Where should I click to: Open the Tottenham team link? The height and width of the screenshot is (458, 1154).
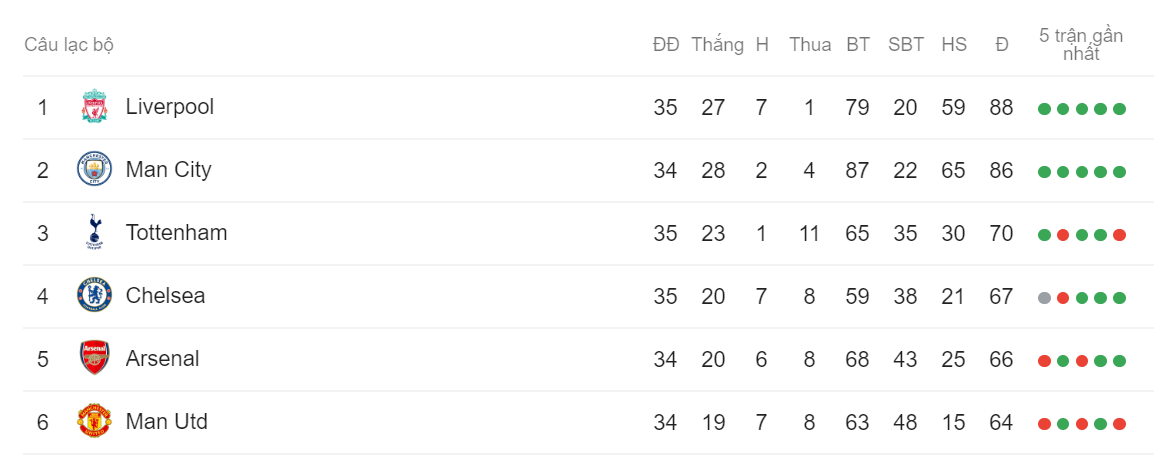tap(177, 233)
